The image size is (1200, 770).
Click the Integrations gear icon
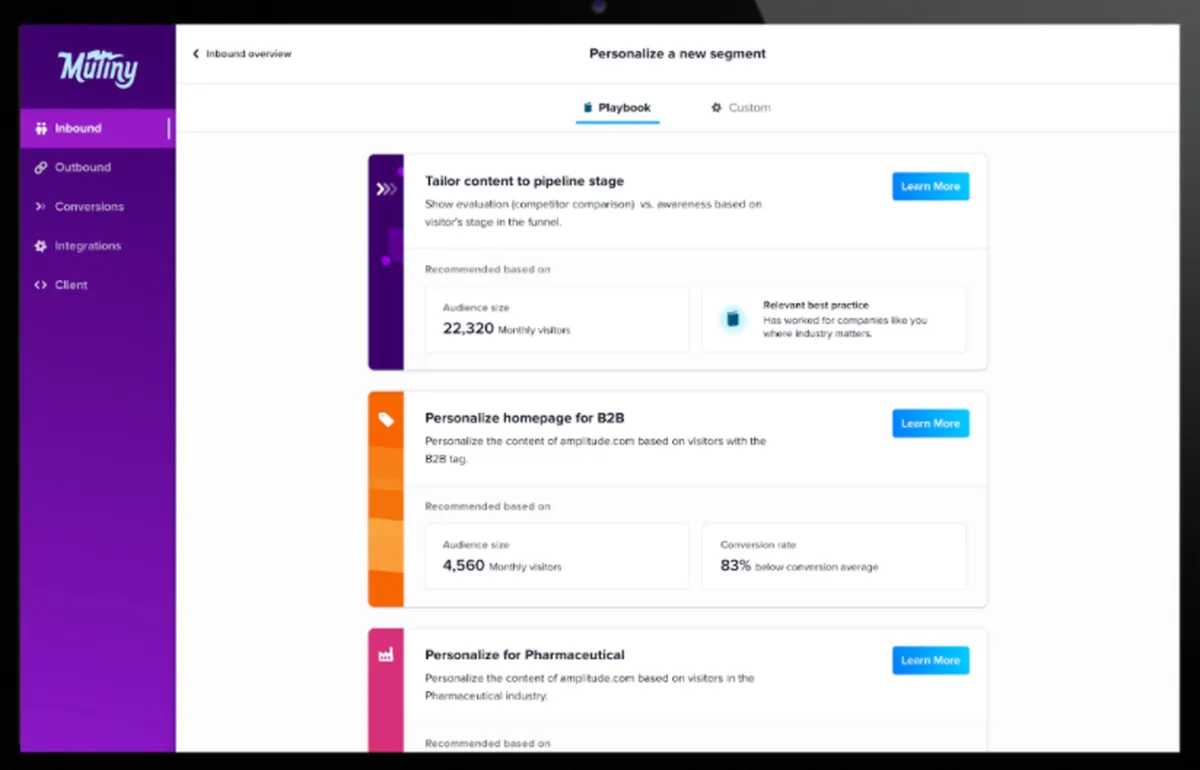click(41, 245)
